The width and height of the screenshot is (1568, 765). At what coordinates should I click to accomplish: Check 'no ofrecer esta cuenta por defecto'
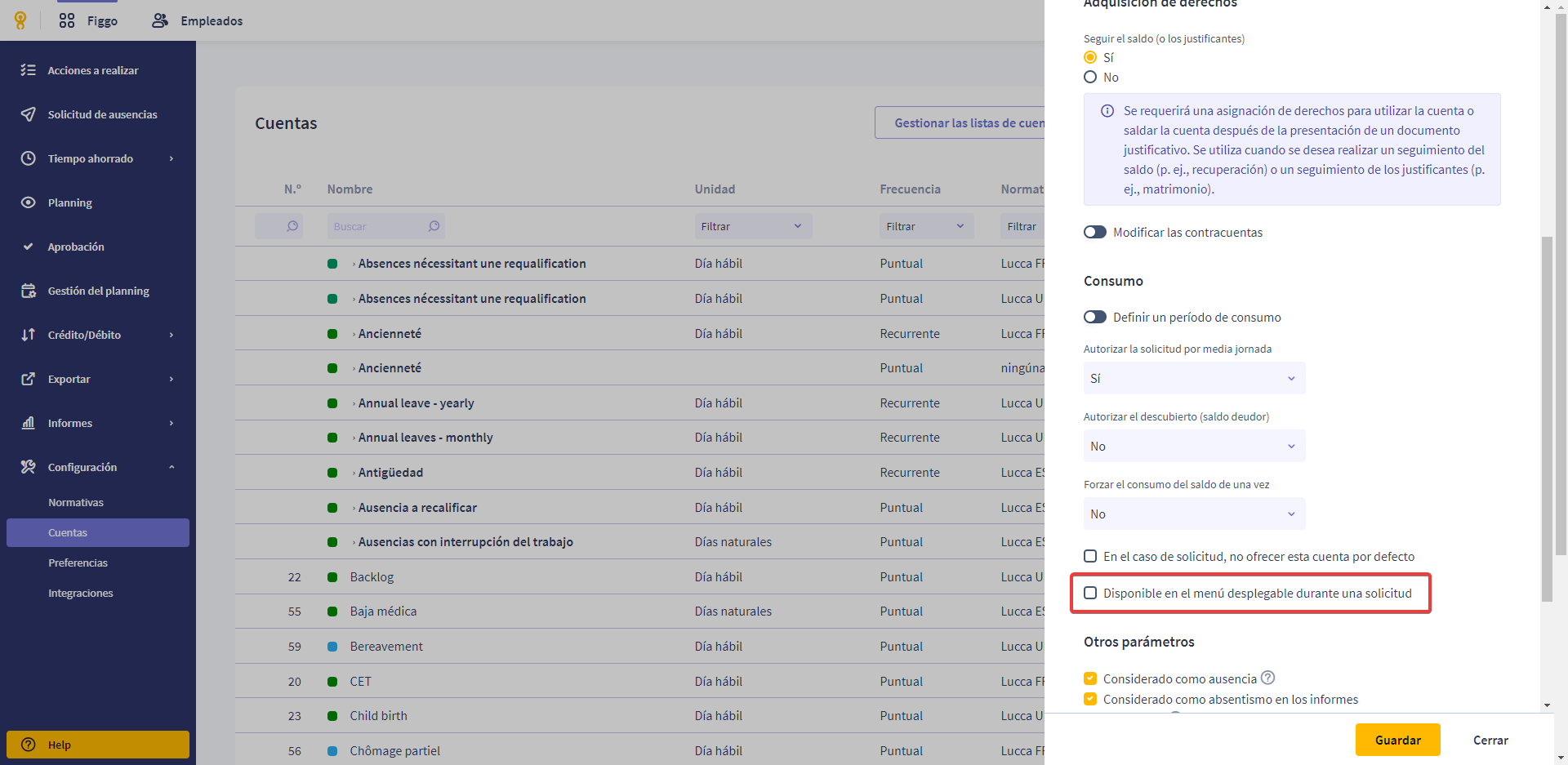tap(1090, 556)
